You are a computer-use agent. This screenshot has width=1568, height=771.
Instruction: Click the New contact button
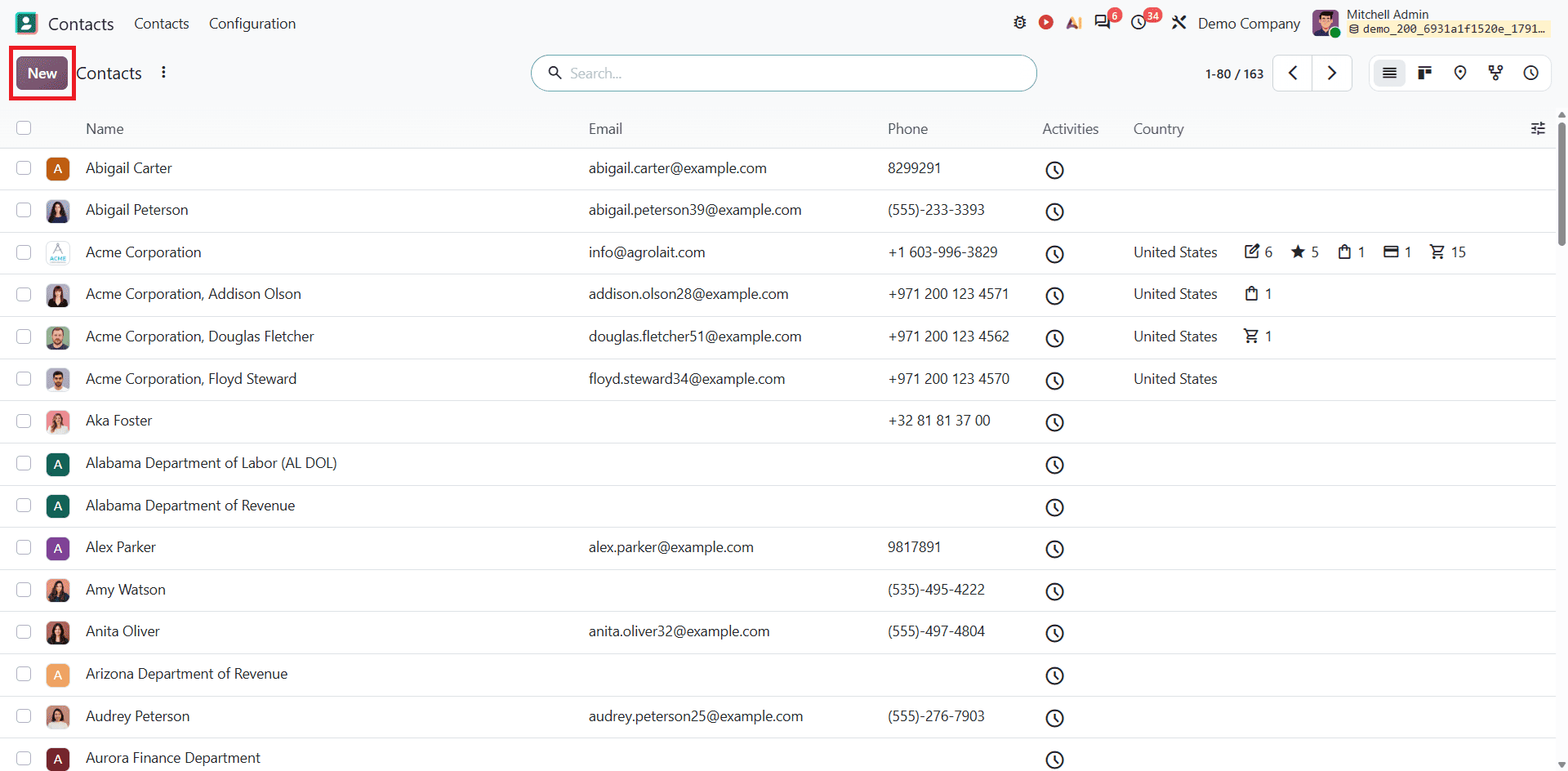[42, 74]
